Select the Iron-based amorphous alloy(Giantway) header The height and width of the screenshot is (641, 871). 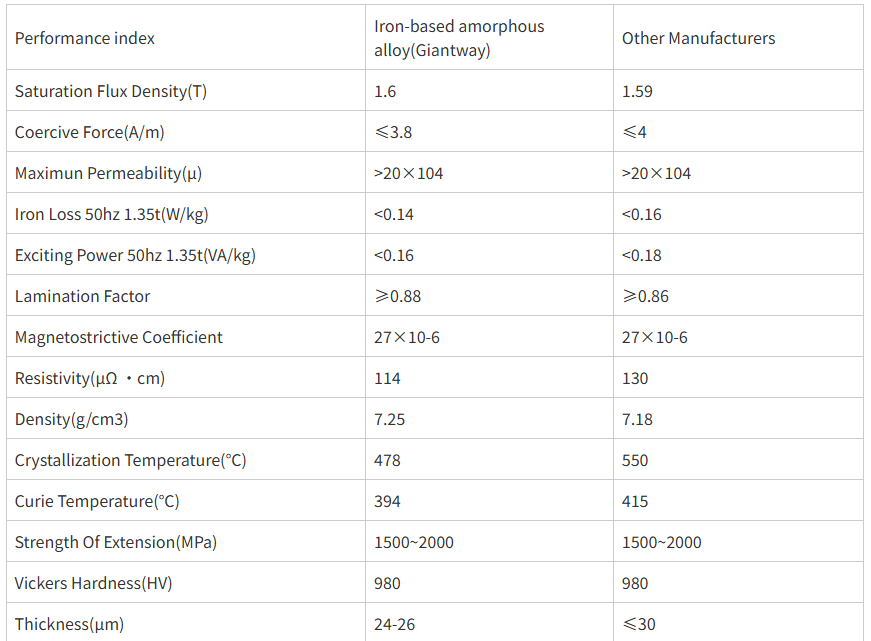point(459,38)
